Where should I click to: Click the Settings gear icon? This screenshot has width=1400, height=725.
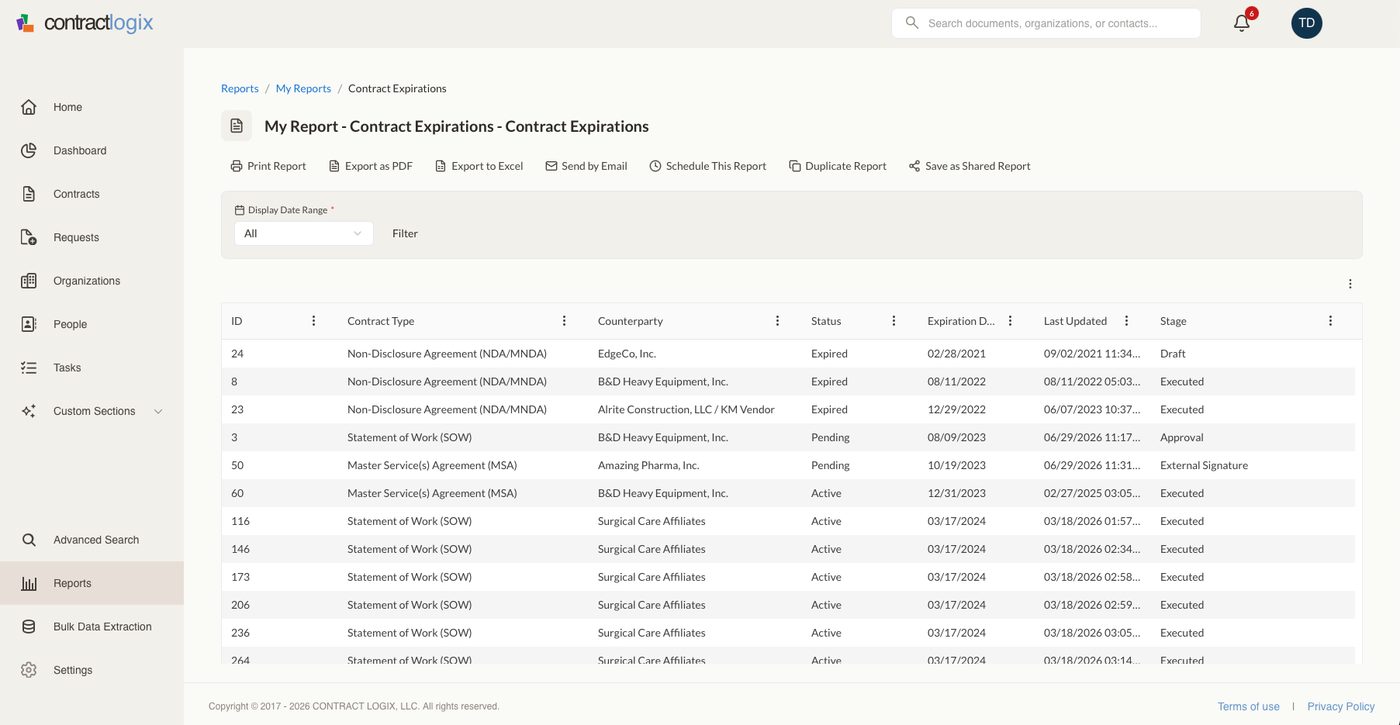(29, 670)
